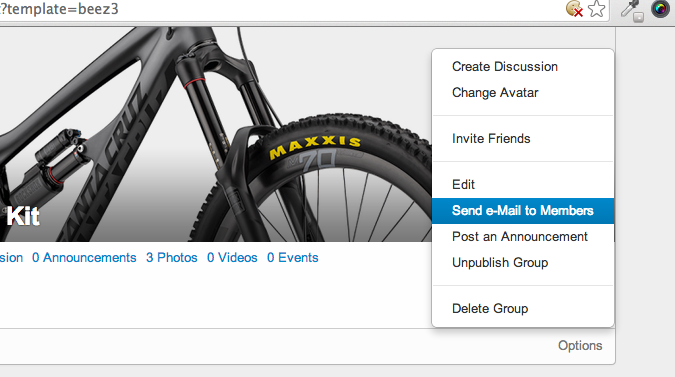Collapse the Options dropdown
Screen dimensions: 675x377
(x=580, y=346)
